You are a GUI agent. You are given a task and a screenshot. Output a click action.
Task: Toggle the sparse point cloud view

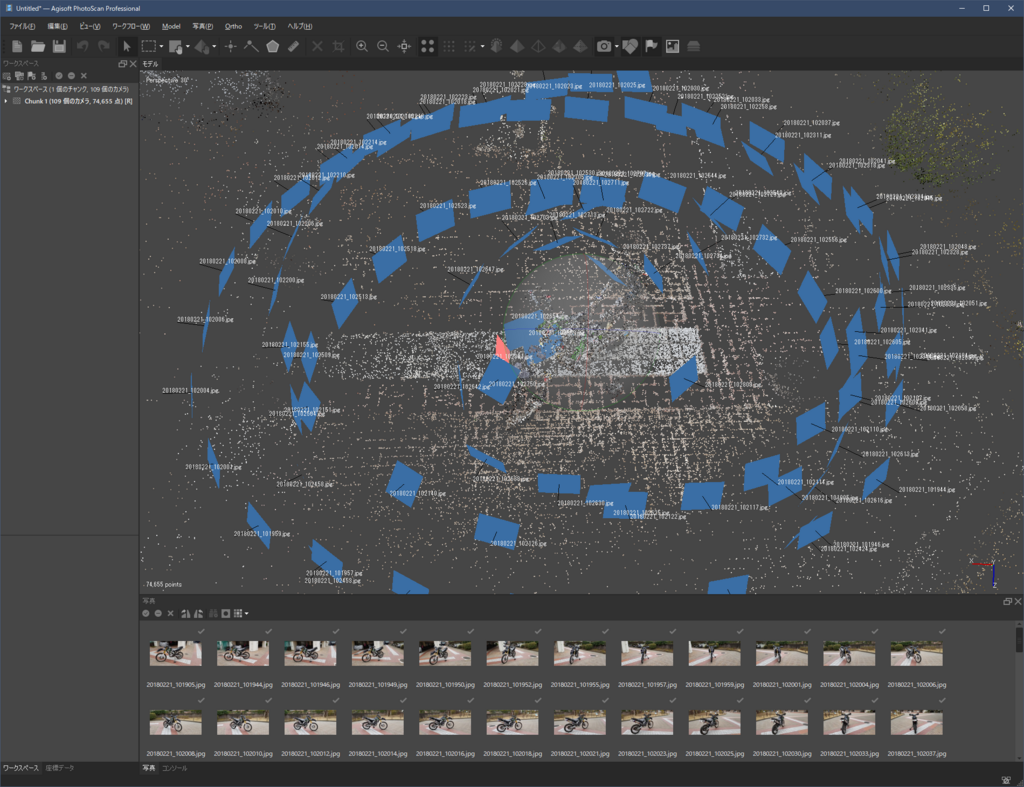(427, 46)
